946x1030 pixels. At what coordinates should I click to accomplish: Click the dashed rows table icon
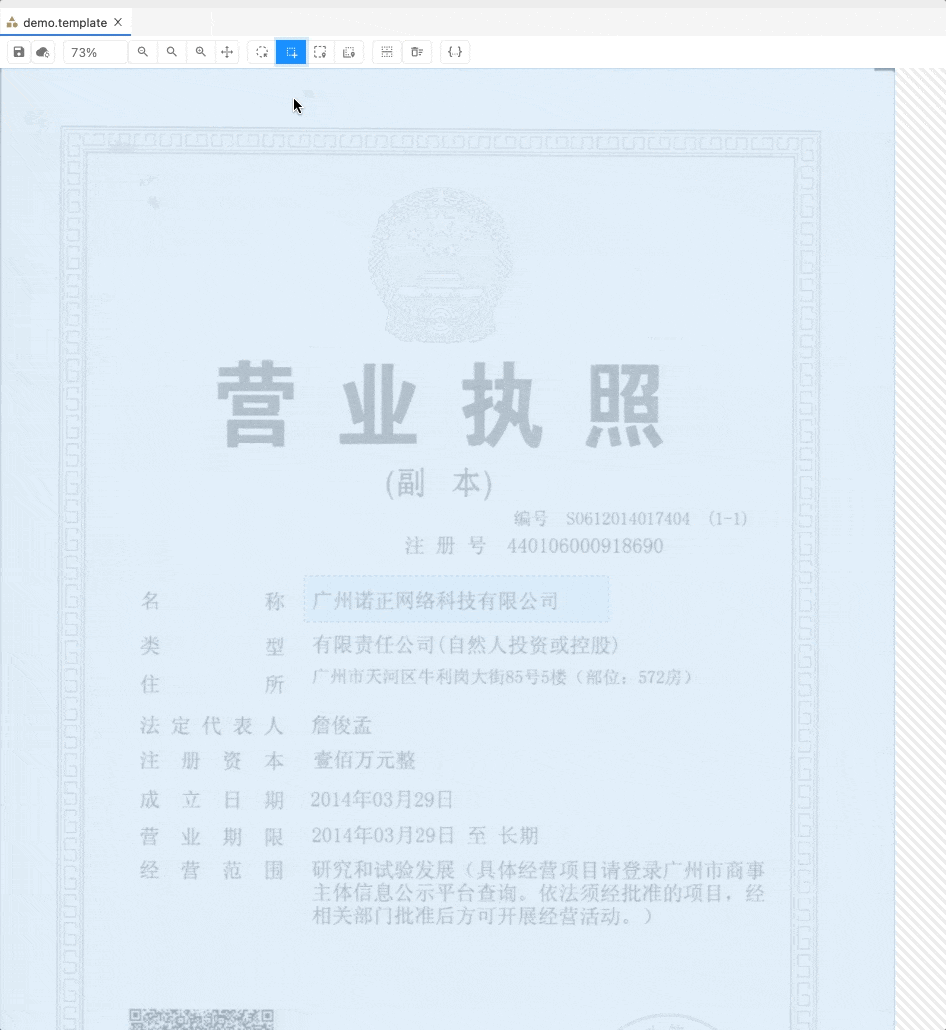click(x=387, y=52)
